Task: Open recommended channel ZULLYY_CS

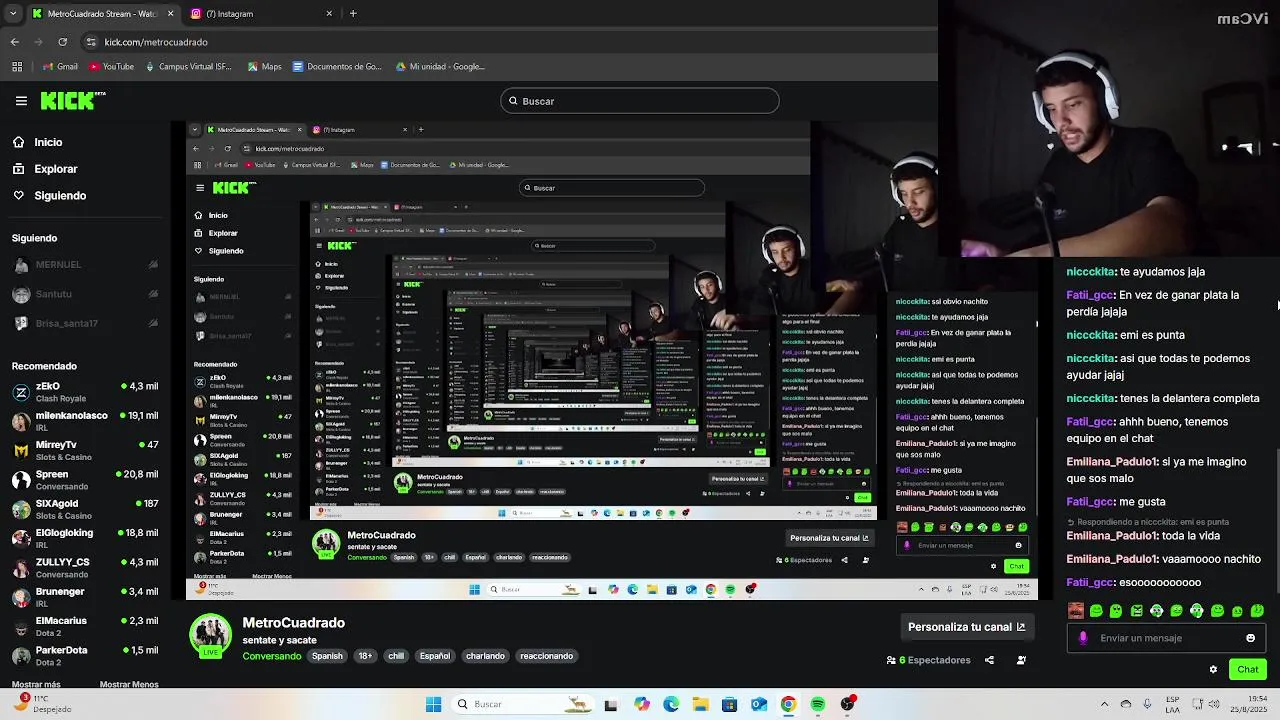Action: tap(85, 567)
